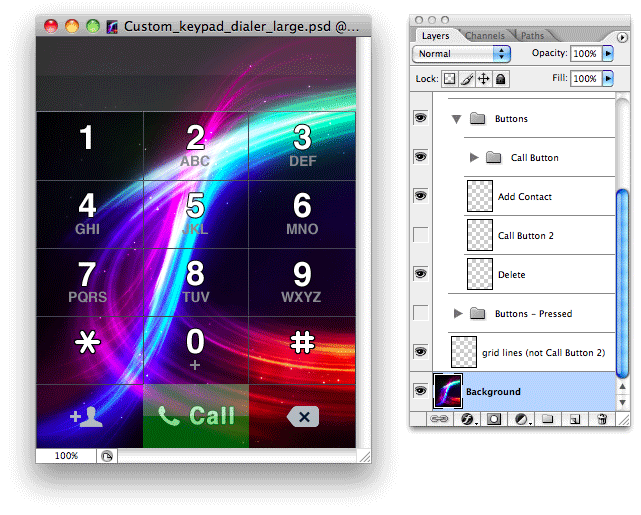Collapse the Buttons group triangle
This screenshot has height=515, width=641.
(457, 119)
